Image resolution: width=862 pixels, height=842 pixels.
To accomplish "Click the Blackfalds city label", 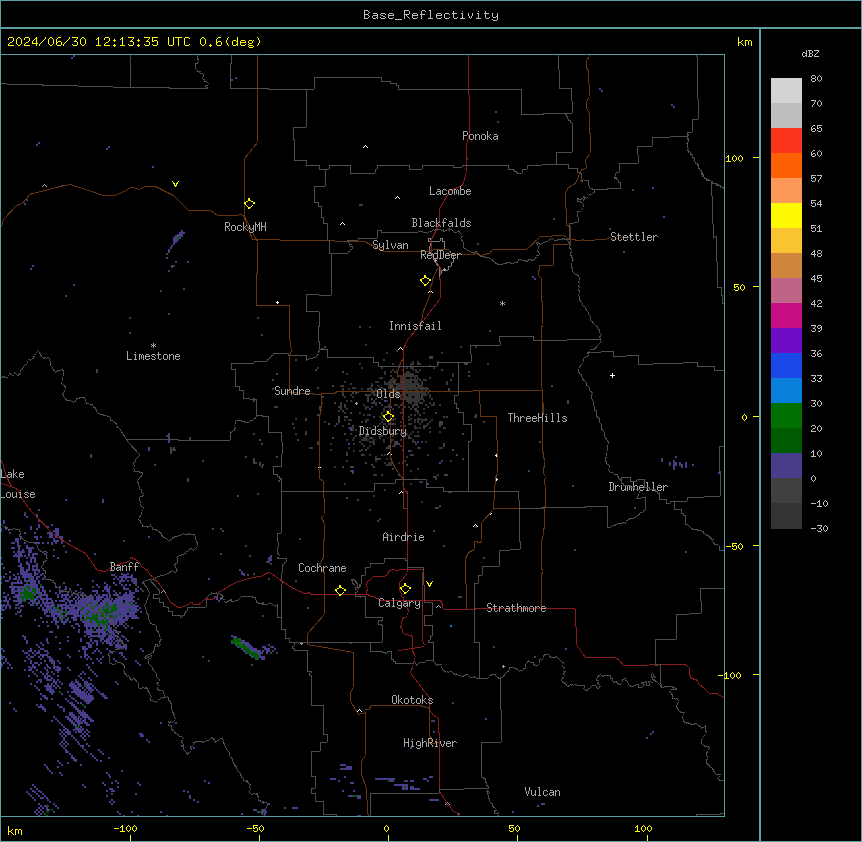I will point(441,223).
